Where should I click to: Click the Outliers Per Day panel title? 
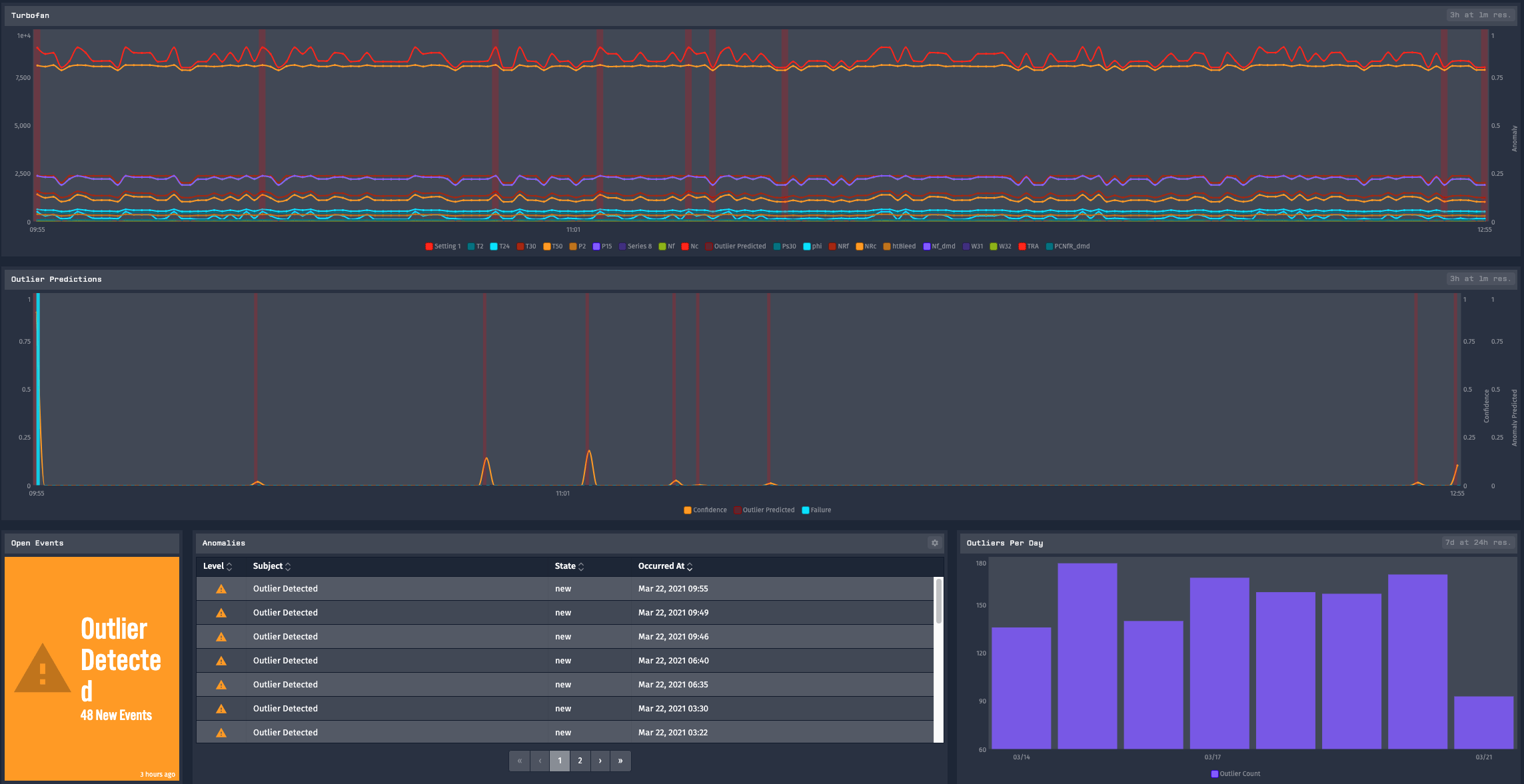1004,543
